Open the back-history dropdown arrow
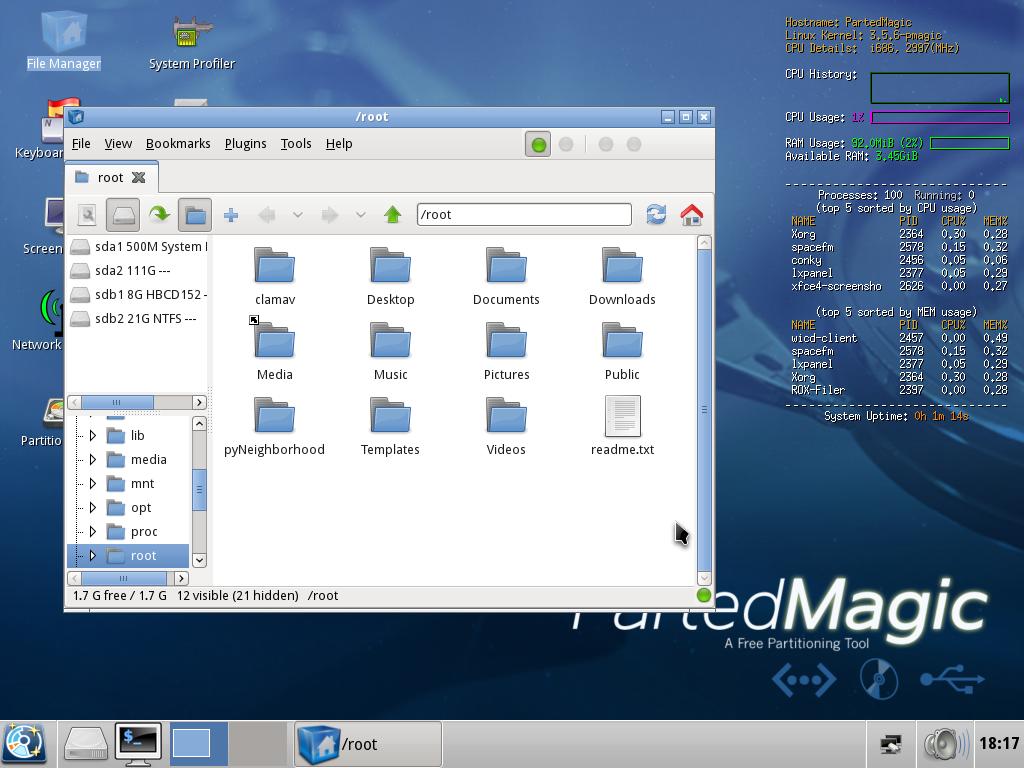The height and width of the screenshot is (768, 1024). 297,215
